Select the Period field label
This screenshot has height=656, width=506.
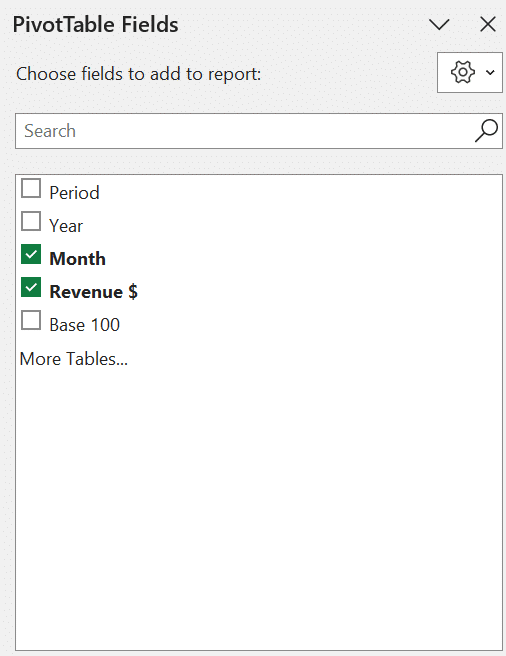click(x=74, y=193)
